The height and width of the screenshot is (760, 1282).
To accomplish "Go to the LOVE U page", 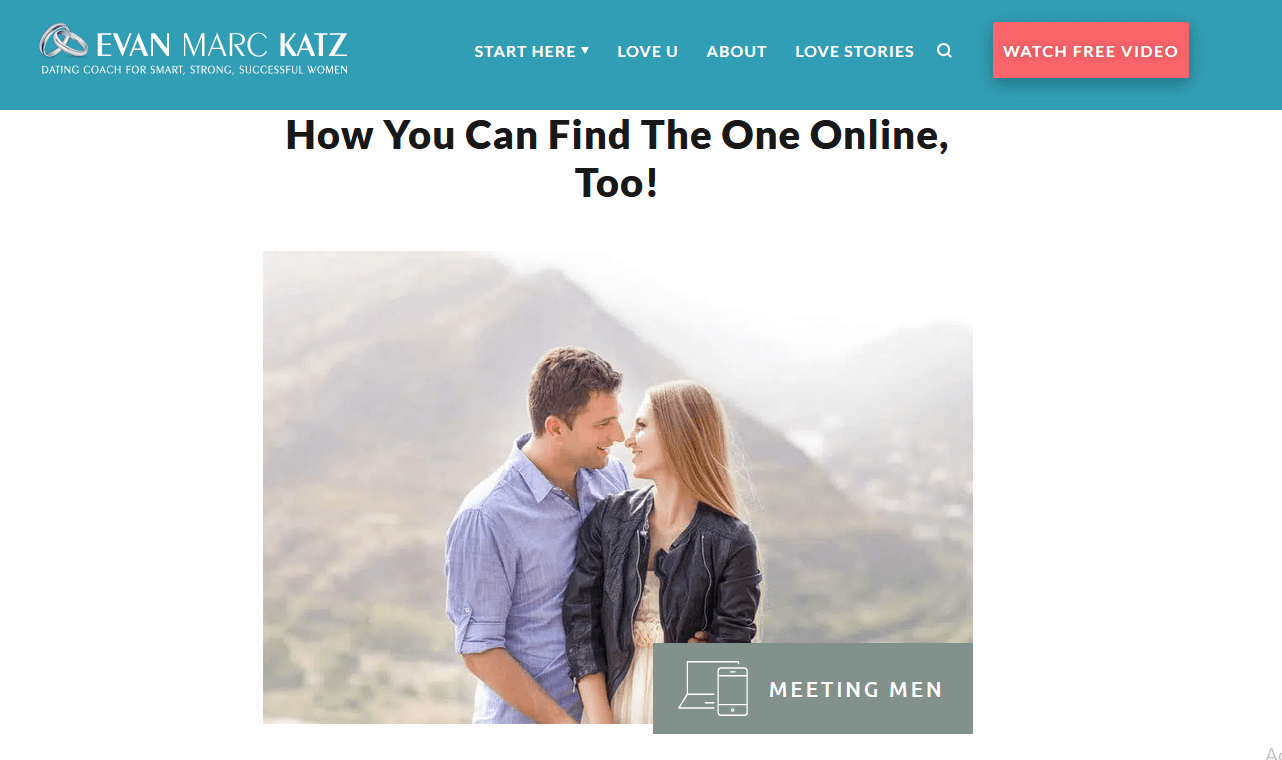I will [x=647, y=51].
